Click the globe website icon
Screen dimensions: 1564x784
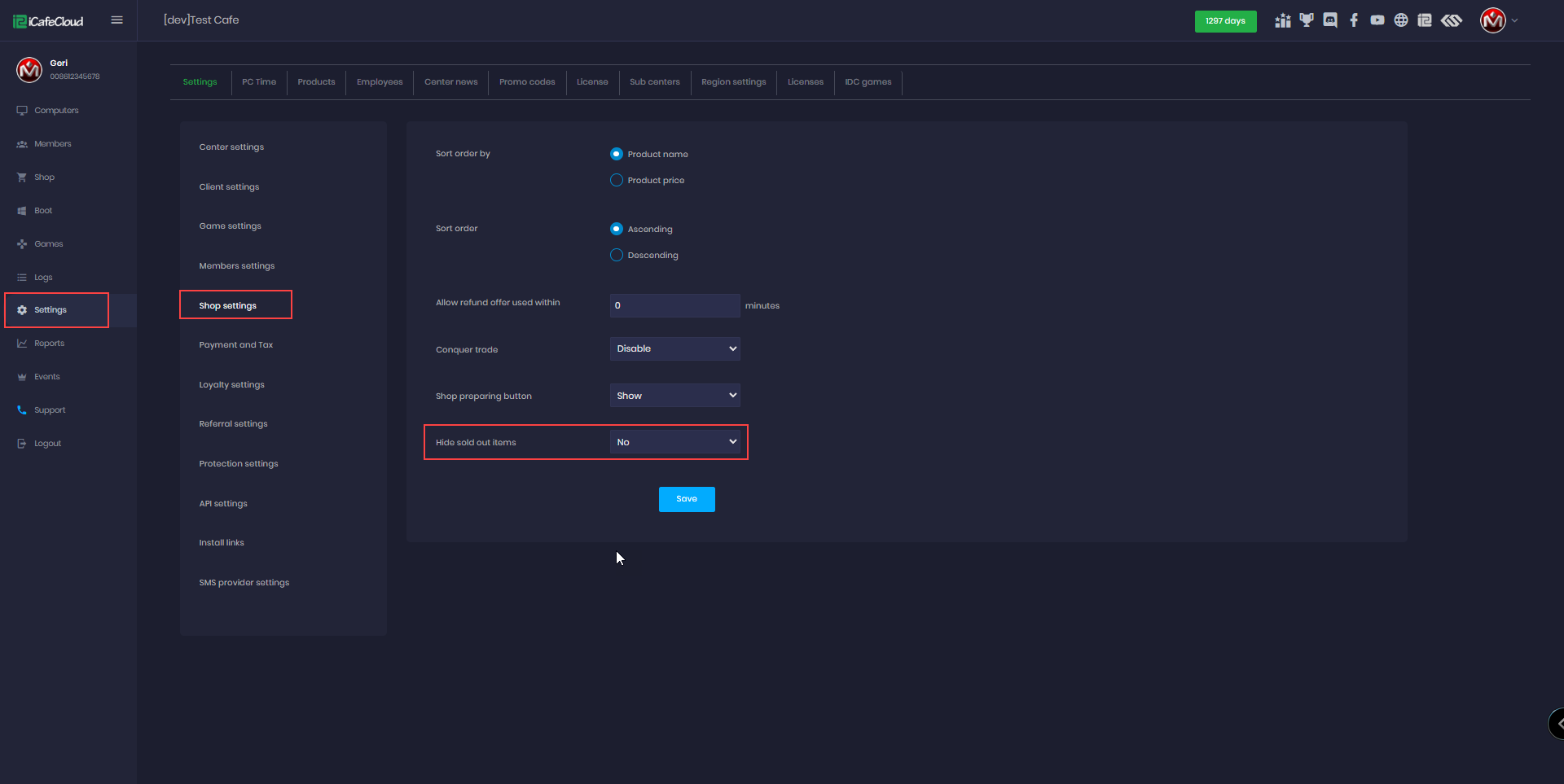1401,20
